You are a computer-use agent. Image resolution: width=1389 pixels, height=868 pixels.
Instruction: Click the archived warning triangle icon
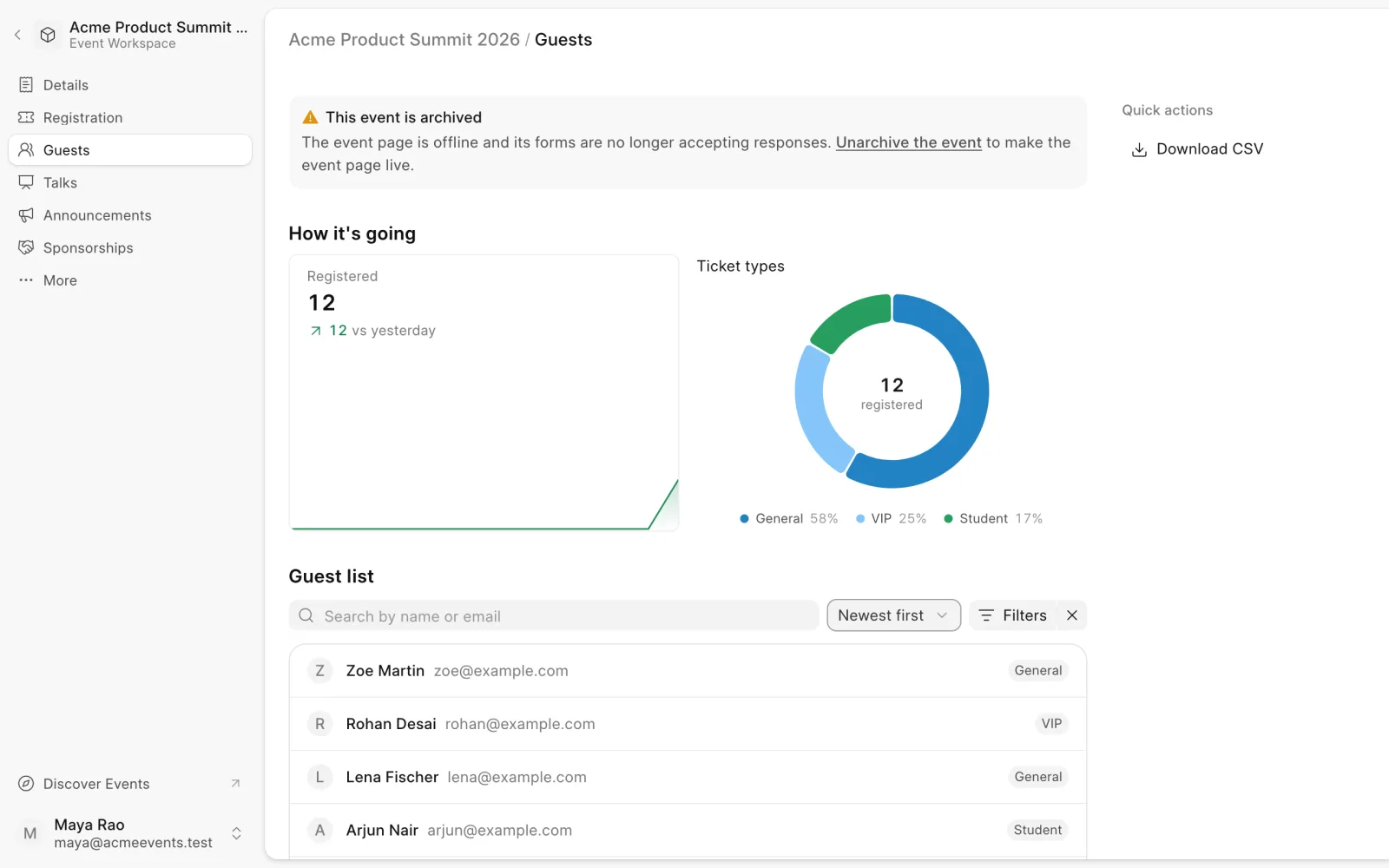coord(310,117)
